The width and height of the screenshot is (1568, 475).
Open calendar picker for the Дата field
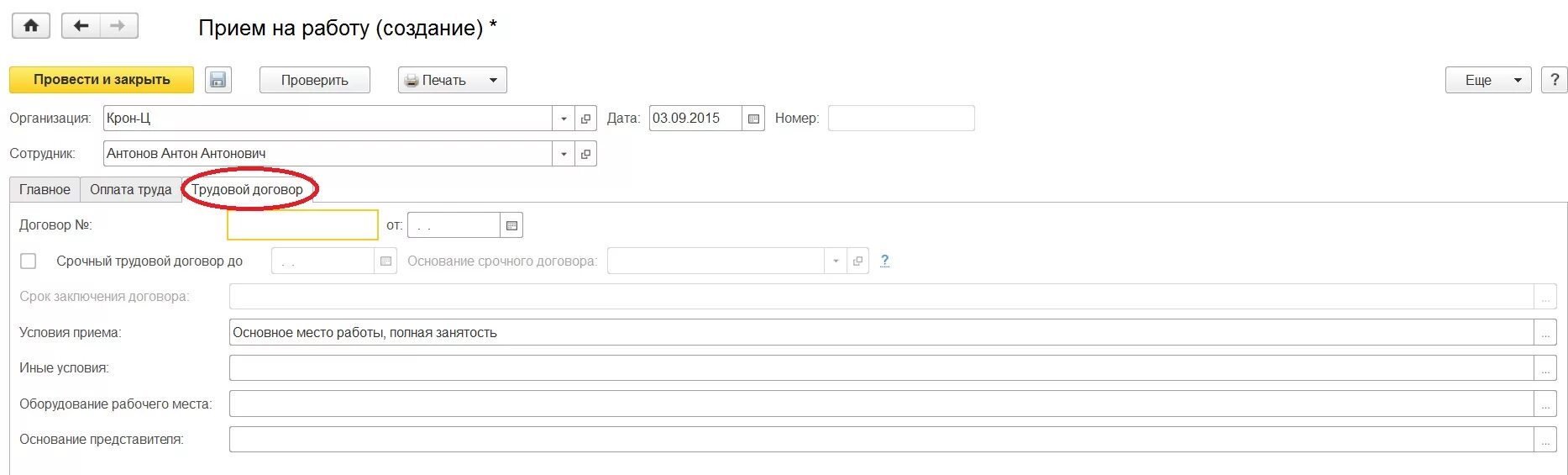(x=753, y=119)
